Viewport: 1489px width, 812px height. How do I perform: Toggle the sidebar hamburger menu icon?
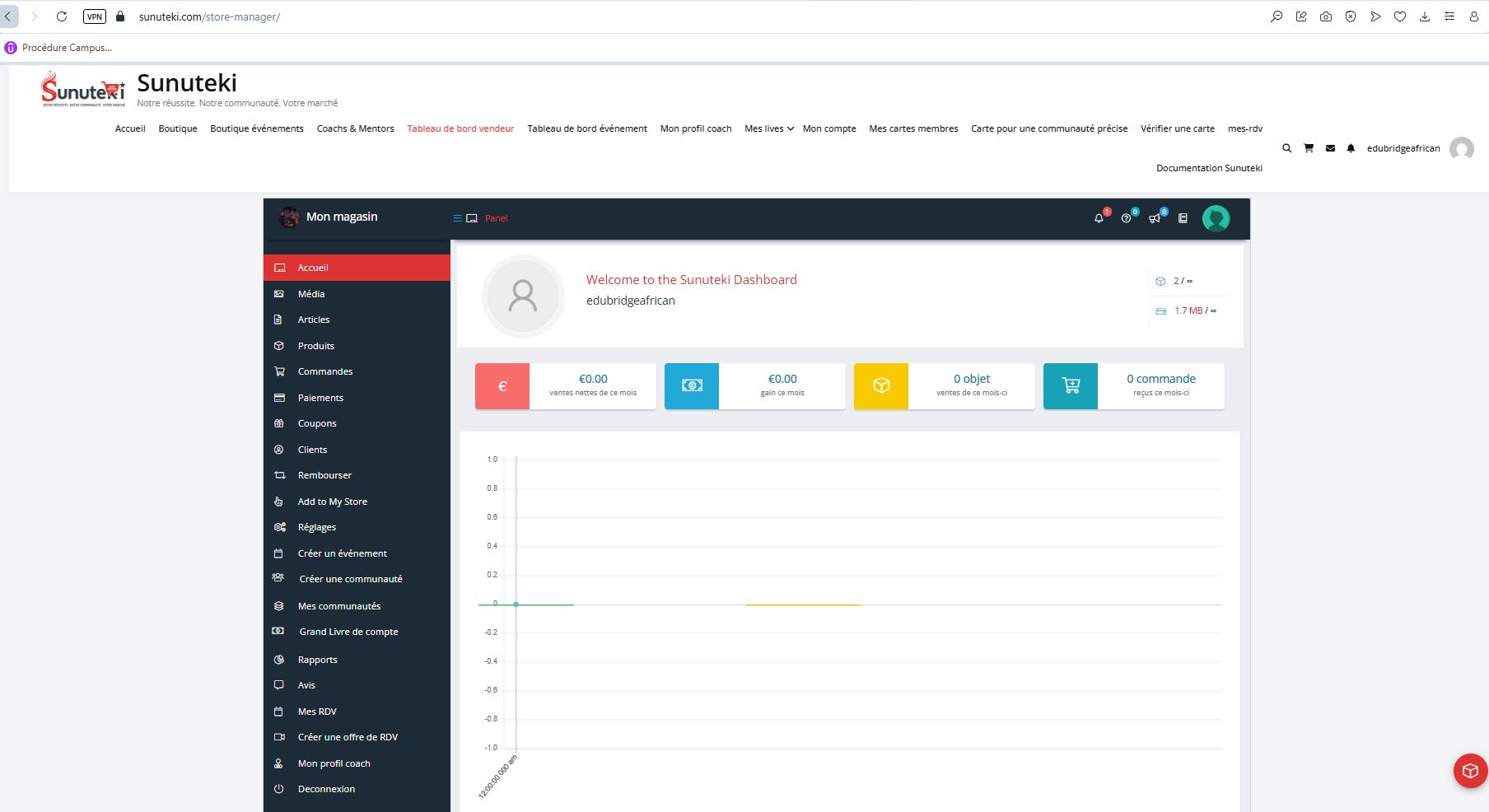(457, 218)
